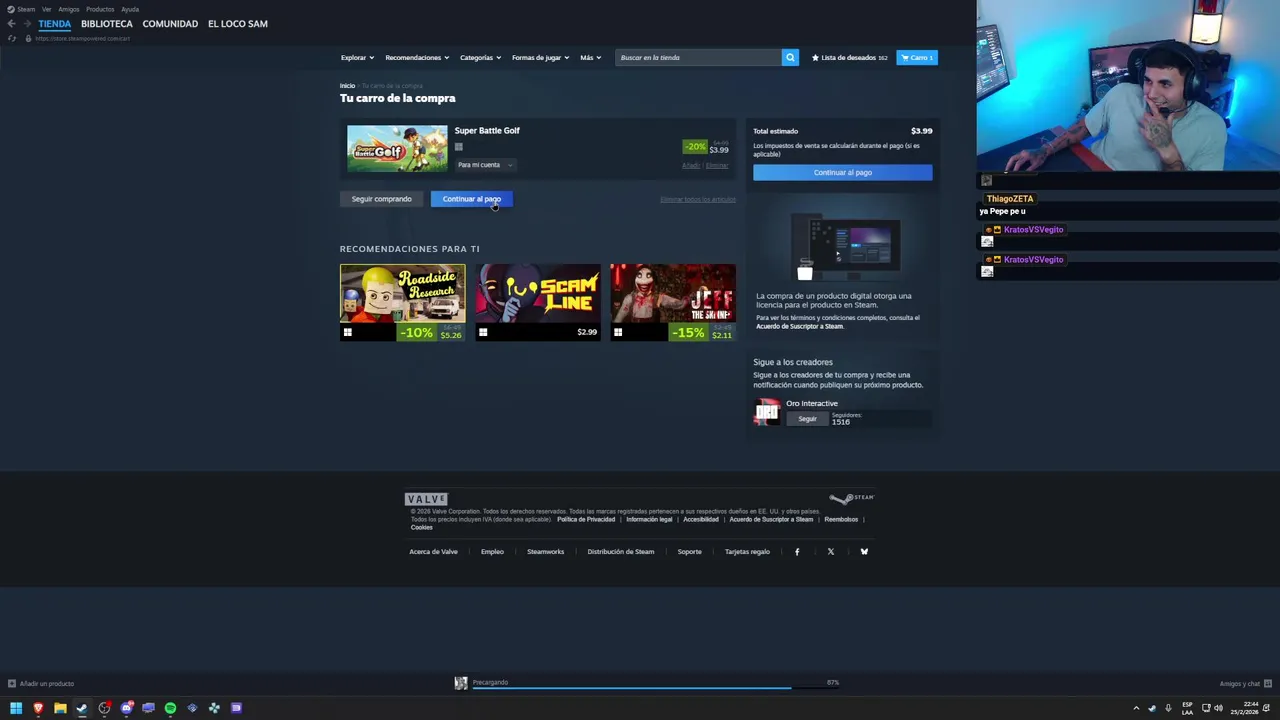Viewport: 1280px width, 720px height.
Task: Expand the Formas de jugar dropdown
Action: click(540, 57)
